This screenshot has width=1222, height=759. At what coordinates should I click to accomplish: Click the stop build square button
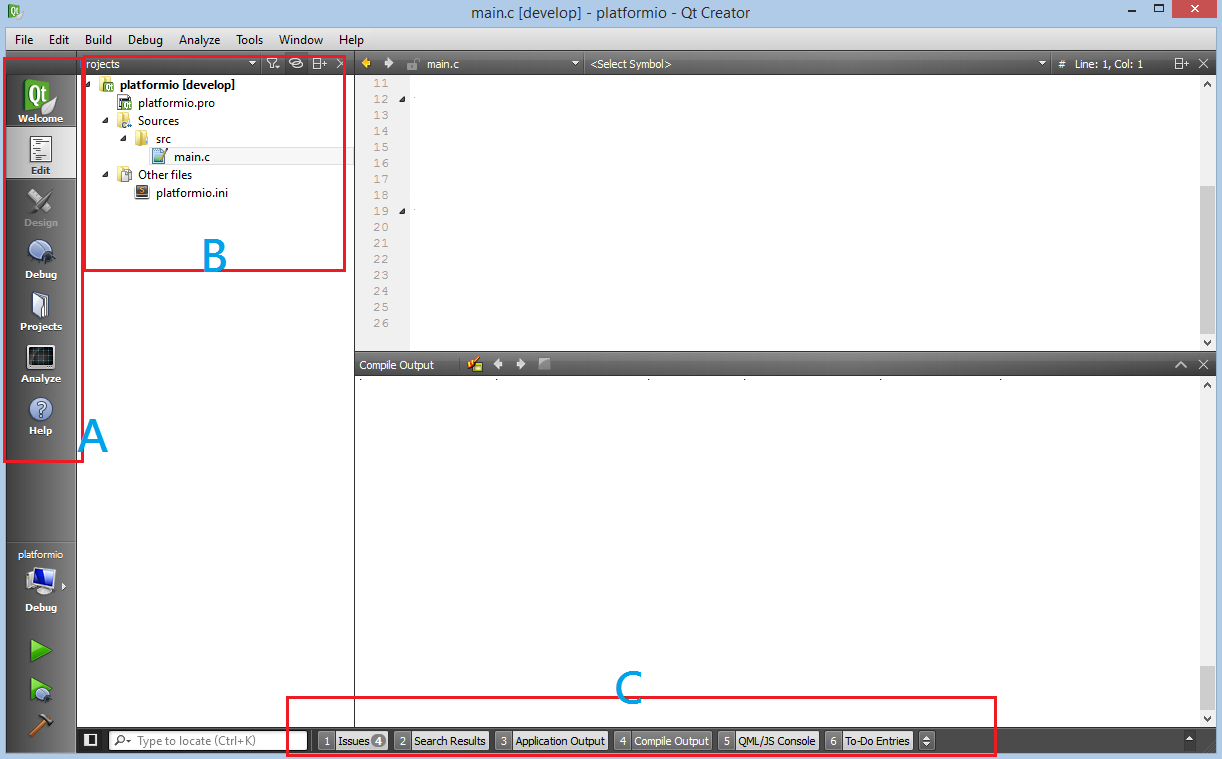pyautogui.click(x=544, y=365)
